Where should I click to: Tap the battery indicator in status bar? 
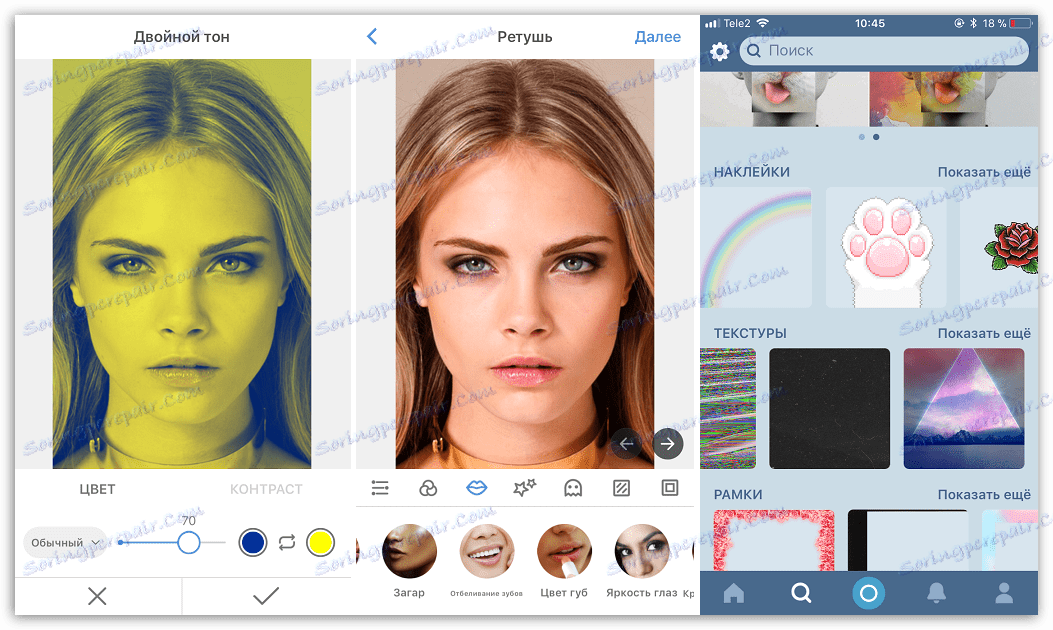[1021, 24]
